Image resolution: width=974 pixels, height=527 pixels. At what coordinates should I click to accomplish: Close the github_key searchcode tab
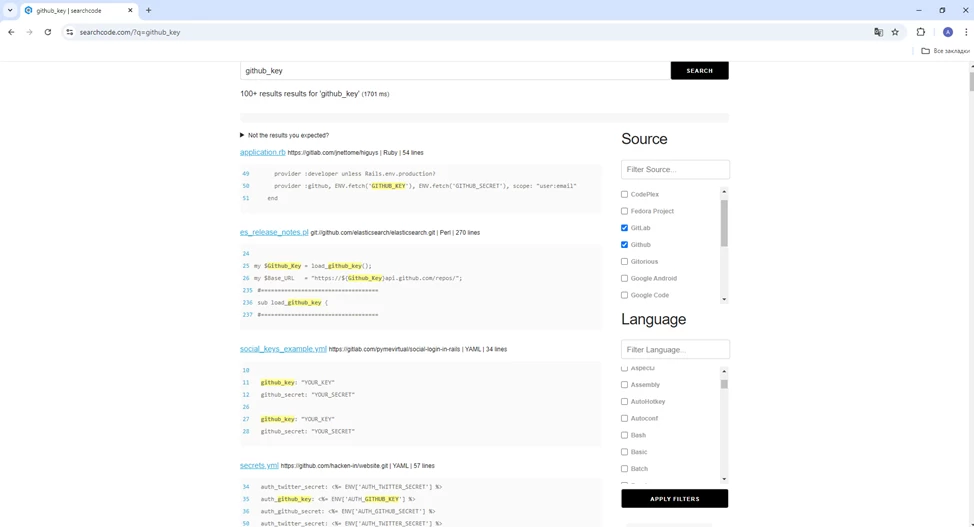pyautogui.click(x=130, y=10)
